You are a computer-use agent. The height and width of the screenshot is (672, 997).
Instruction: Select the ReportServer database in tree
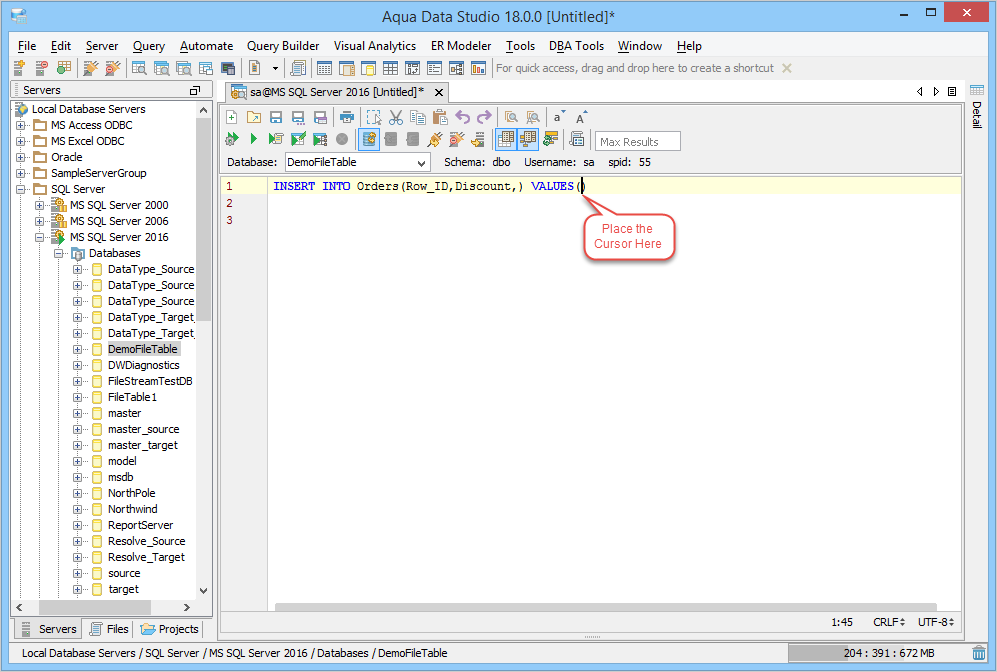pos(141,525)
